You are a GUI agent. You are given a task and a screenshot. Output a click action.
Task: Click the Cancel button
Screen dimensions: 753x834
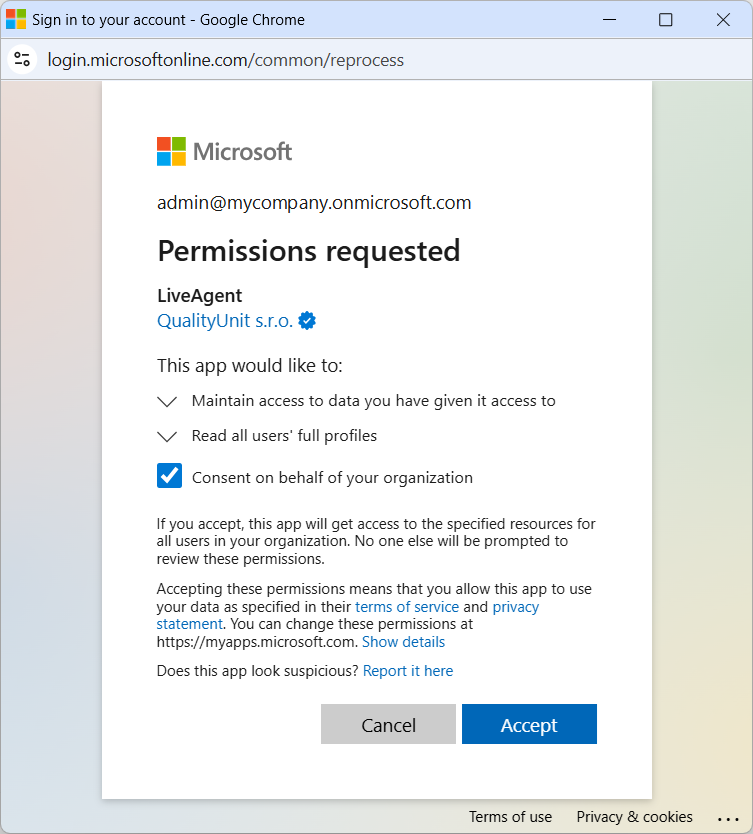click(x=388, y=725)
